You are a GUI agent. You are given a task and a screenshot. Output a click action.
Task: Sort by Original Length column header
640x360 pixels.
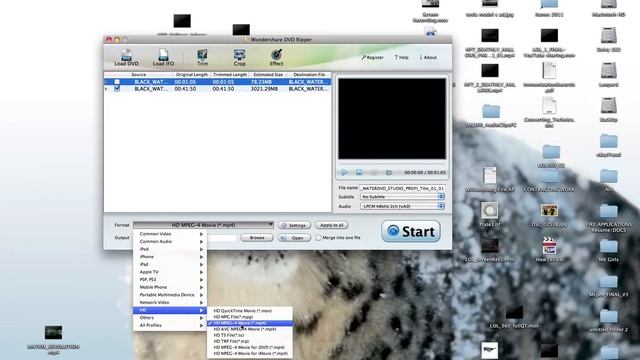click(191, 75)
